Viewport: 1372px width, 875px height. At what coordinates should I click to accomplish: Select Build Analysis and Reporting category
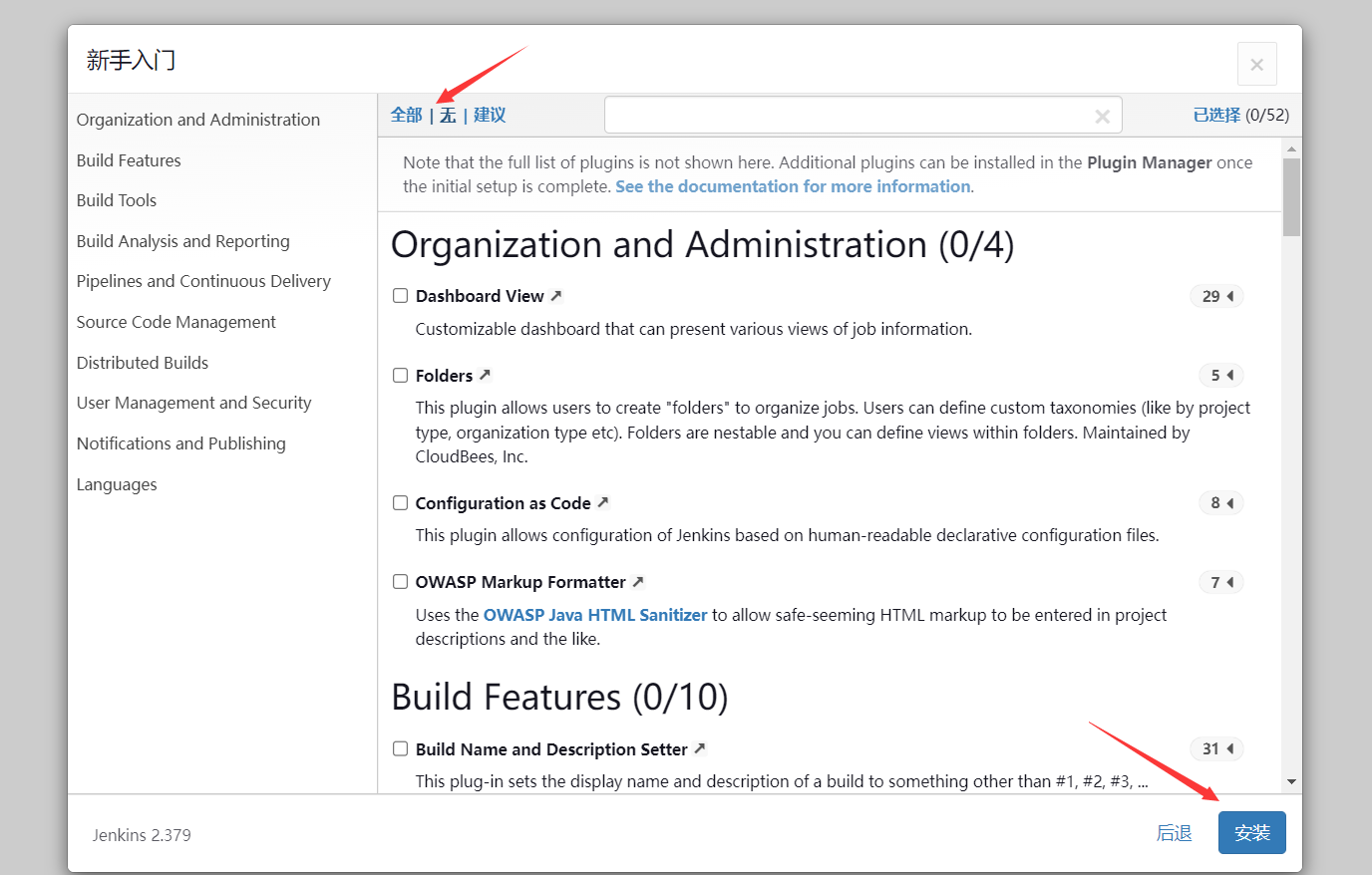(x=183, y=241)
